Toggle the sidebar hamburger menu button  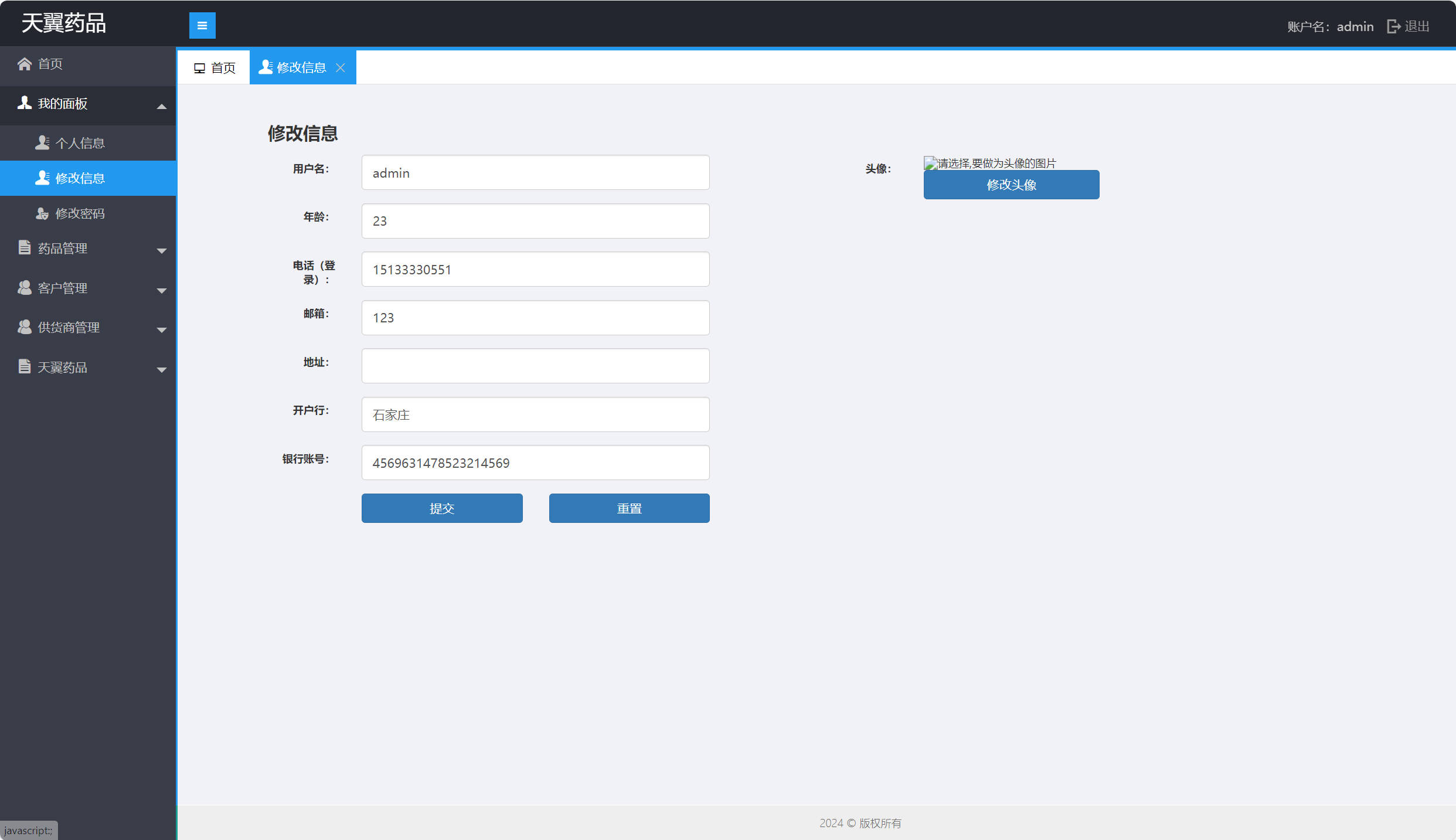202,25
